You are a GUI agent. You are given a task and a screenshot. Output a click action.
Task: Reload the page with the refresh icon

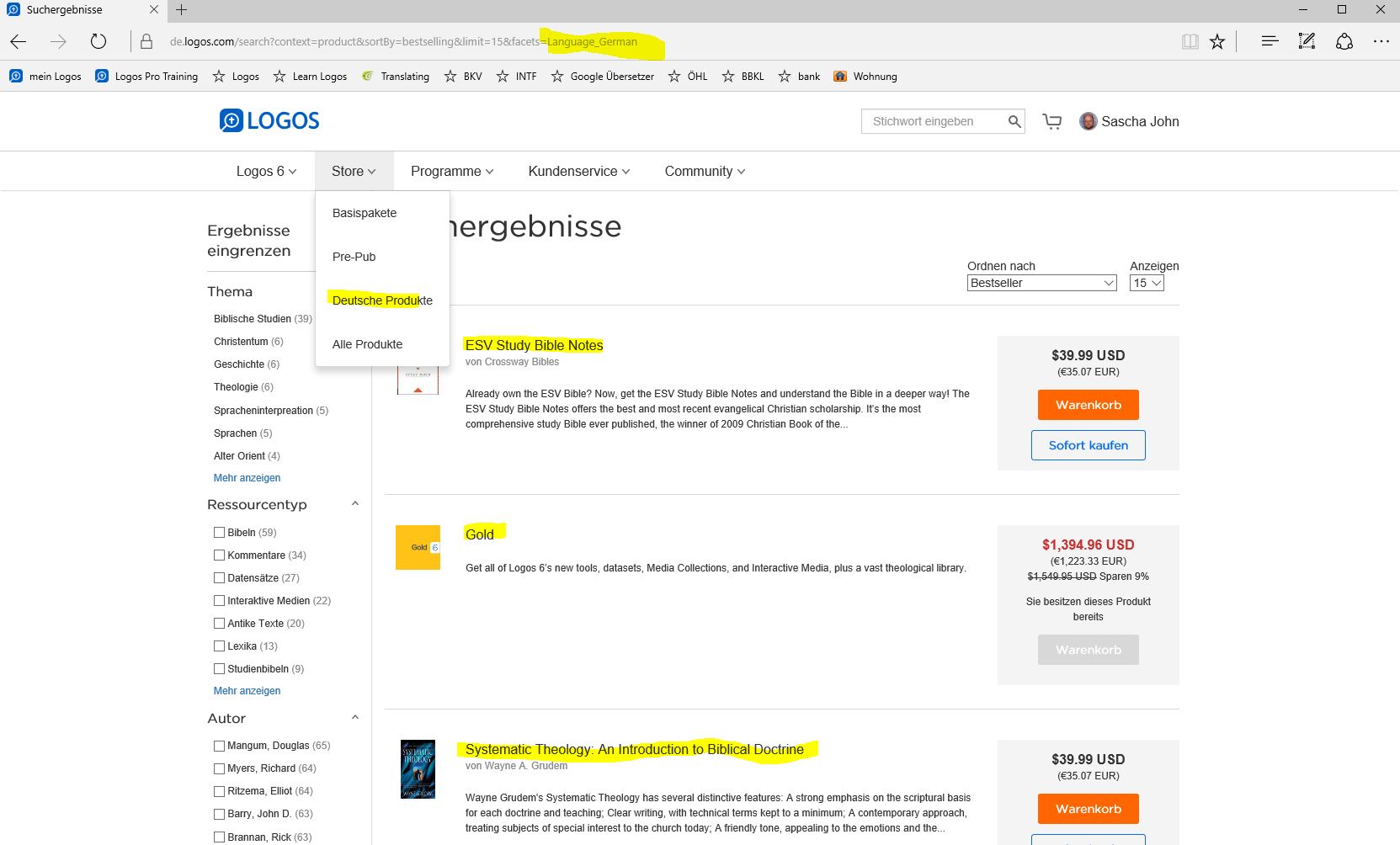(98, 41)
